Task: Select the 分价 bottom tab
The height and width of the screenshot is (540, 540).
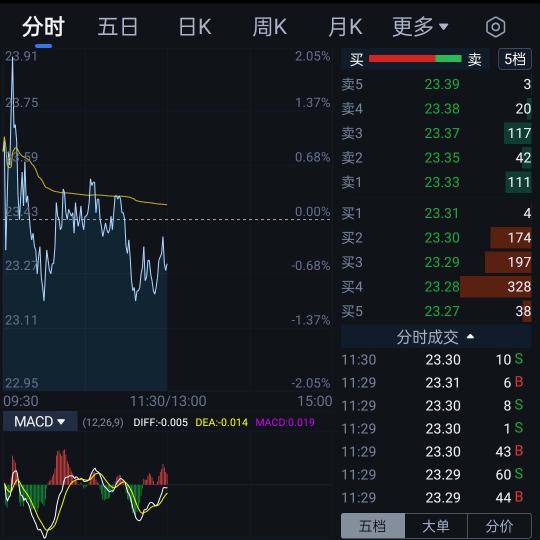Action: click(499, 526)
